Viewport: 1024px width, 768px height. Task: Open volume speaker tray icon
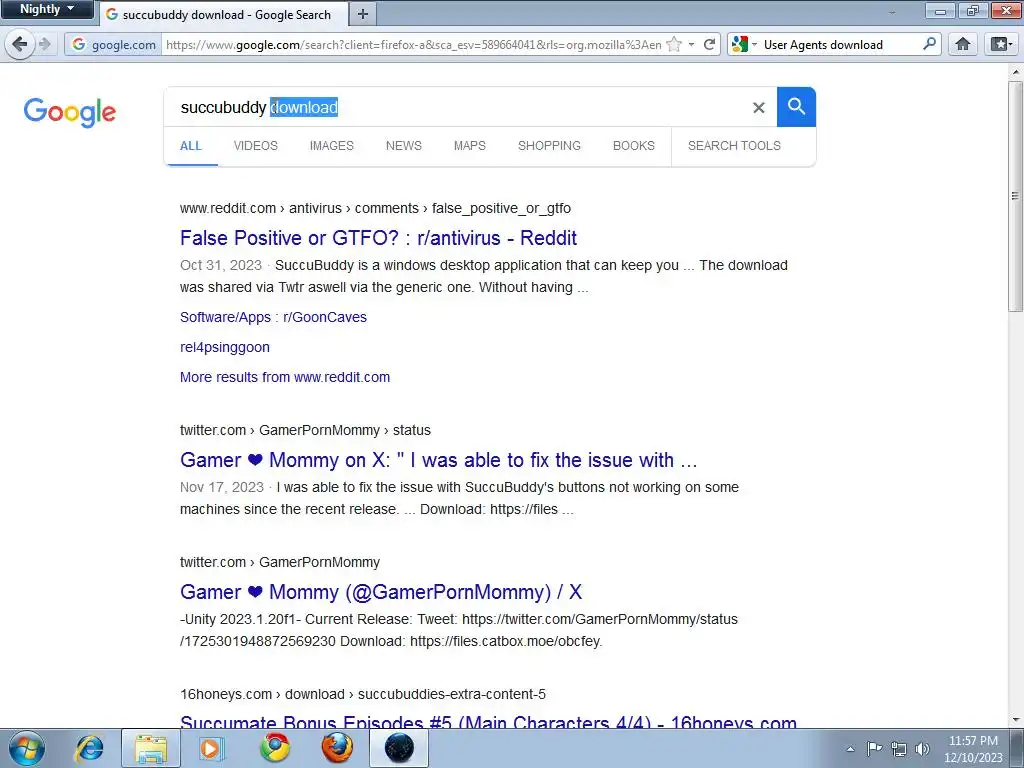coord(922,749)
